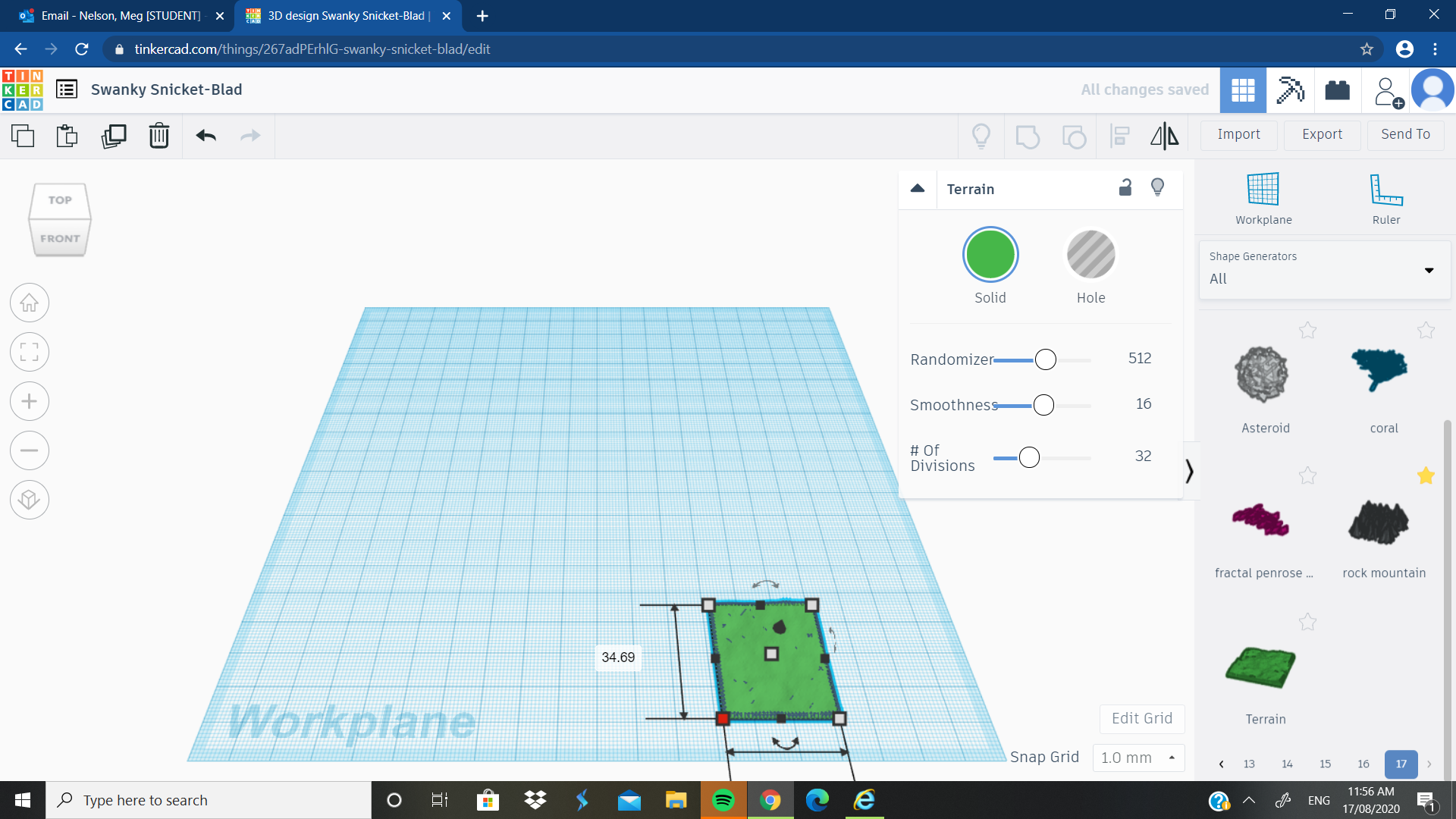Duplicate the selected shape

pyautogui.click(x=113, y=136)
